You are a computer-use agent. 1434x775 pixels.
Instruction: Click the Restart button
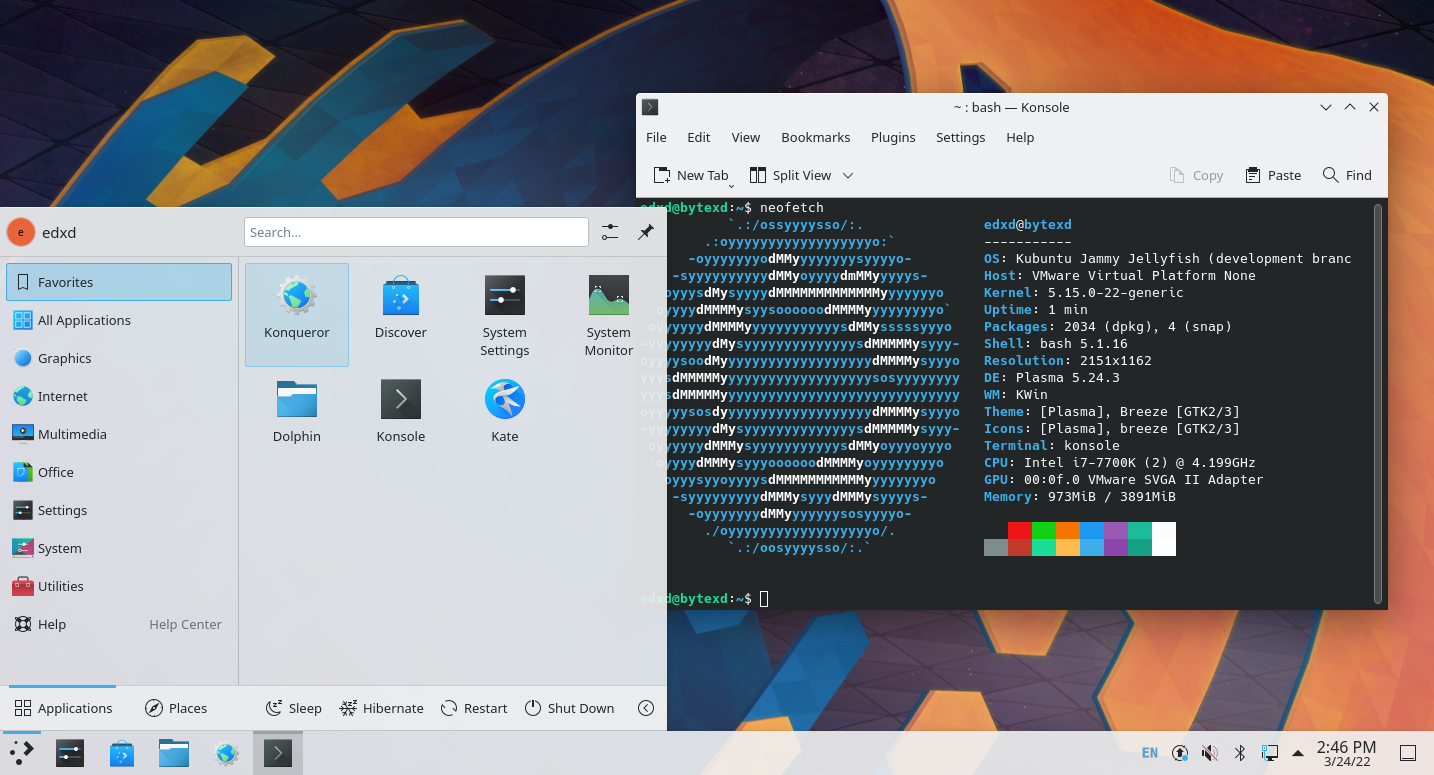474,708
